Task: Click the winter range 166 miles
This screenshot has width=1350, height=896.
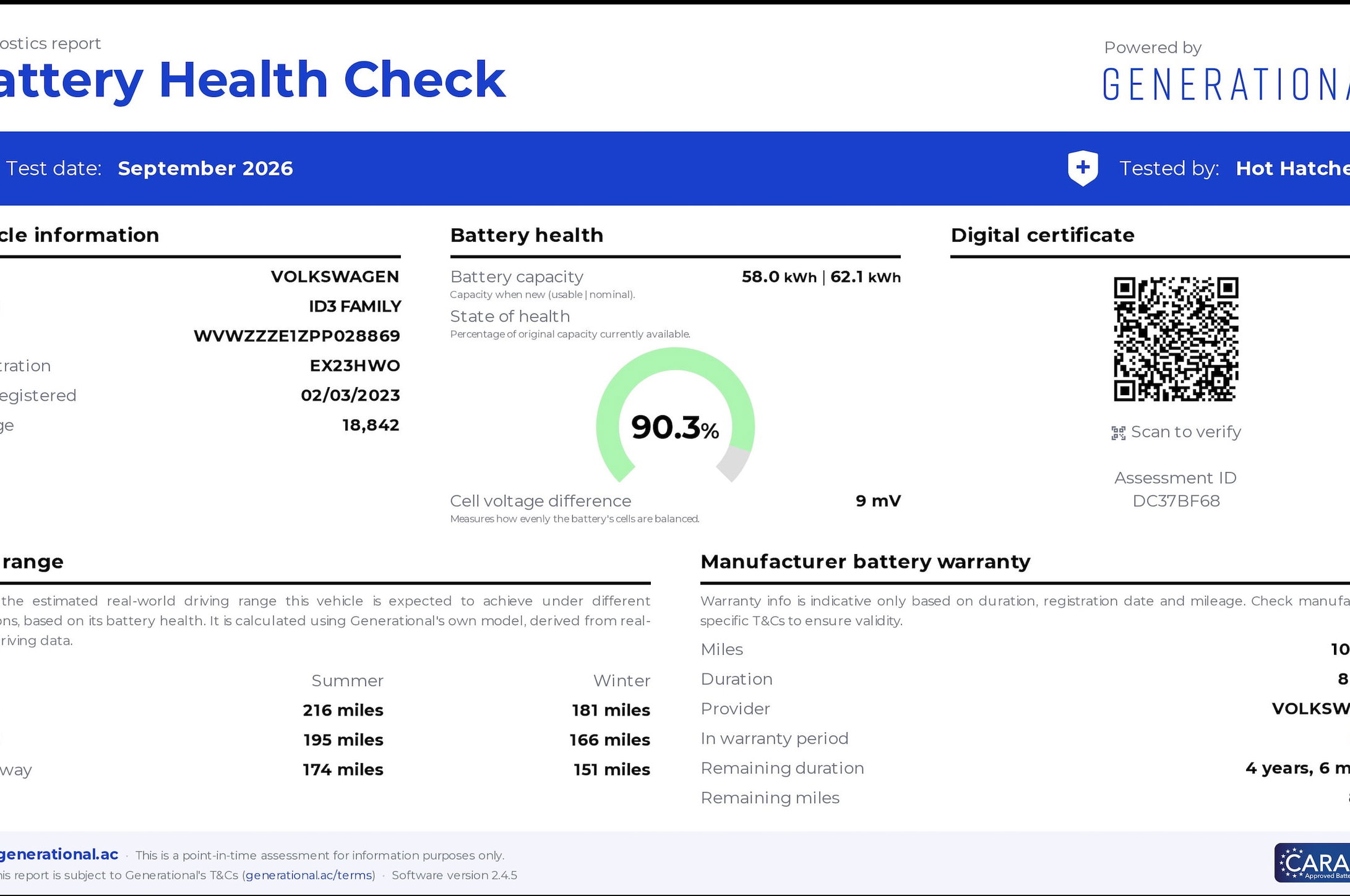Action: click(x=610, y=740)
